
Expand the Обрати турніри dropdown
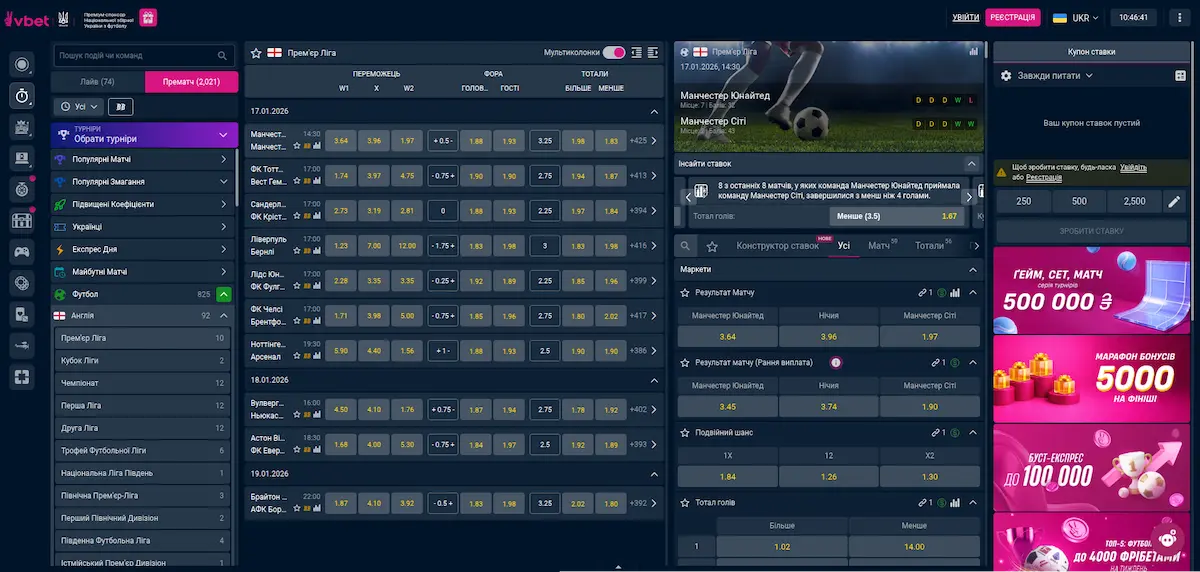click(223, 135)
